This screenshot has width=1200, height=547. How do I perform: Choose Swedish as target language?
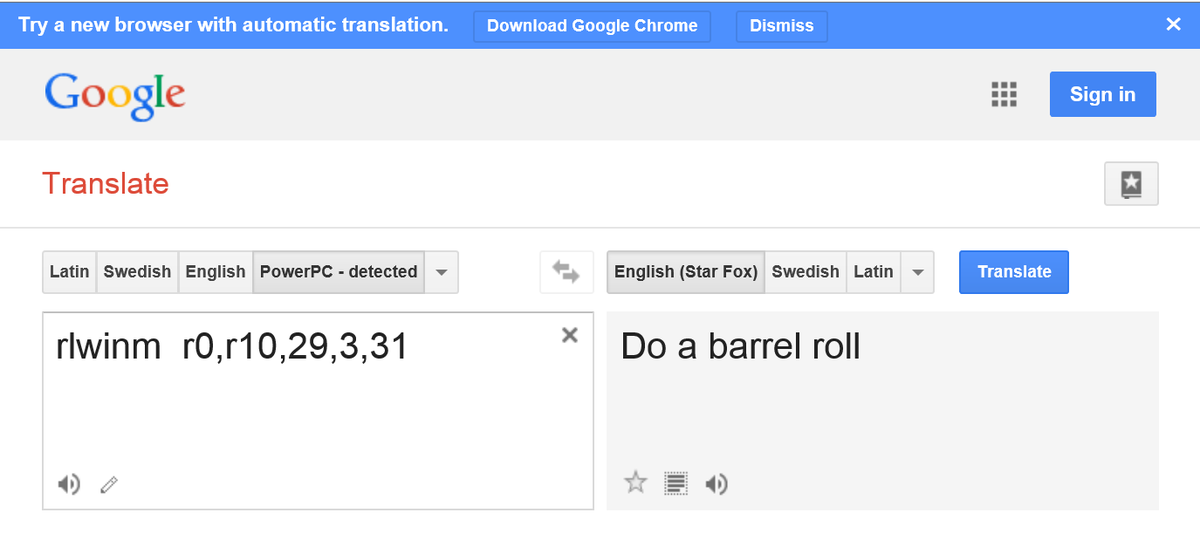click(805, 272)
